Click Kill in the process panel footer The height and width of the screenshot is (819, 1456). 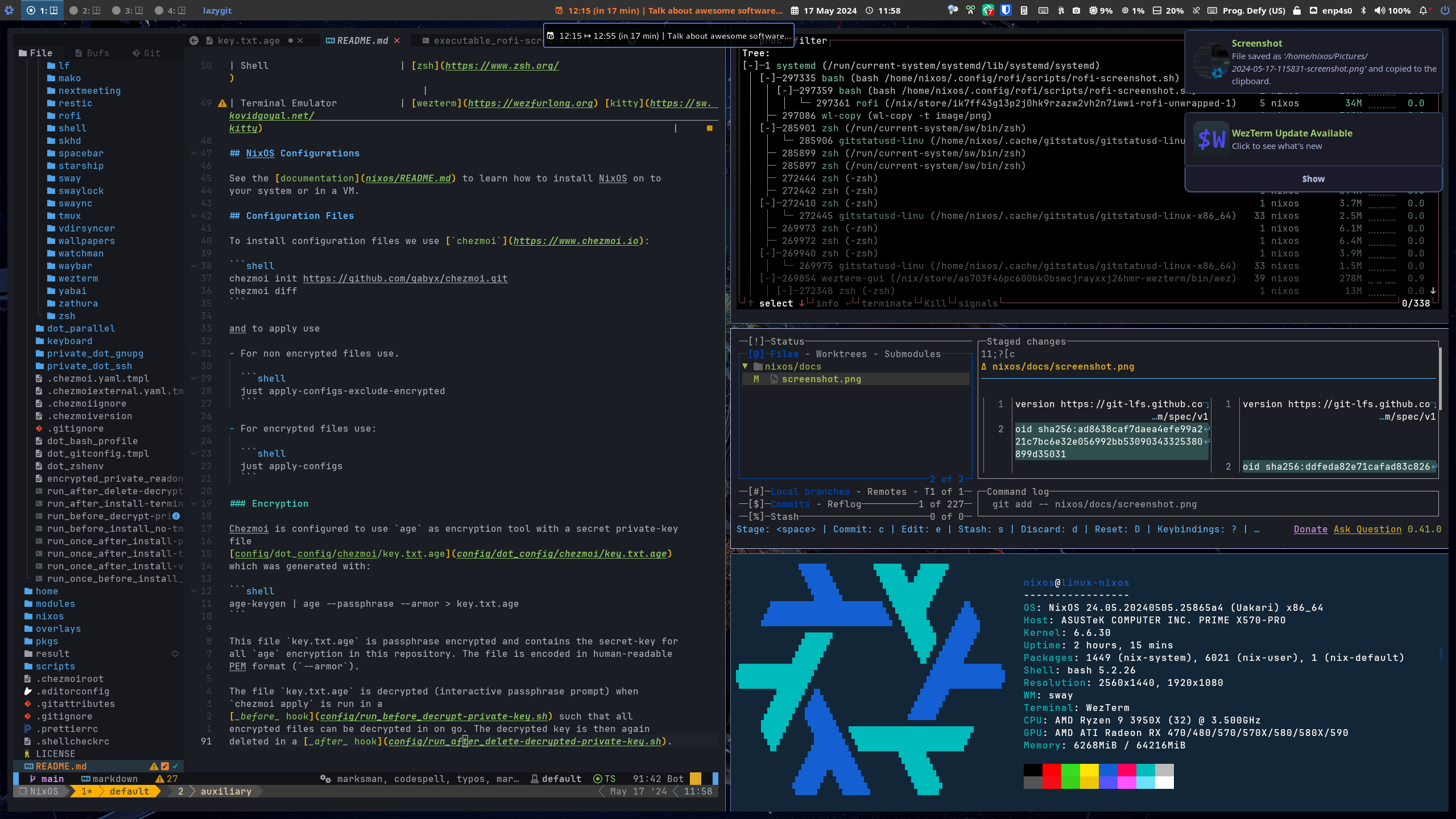pos(935,303)
